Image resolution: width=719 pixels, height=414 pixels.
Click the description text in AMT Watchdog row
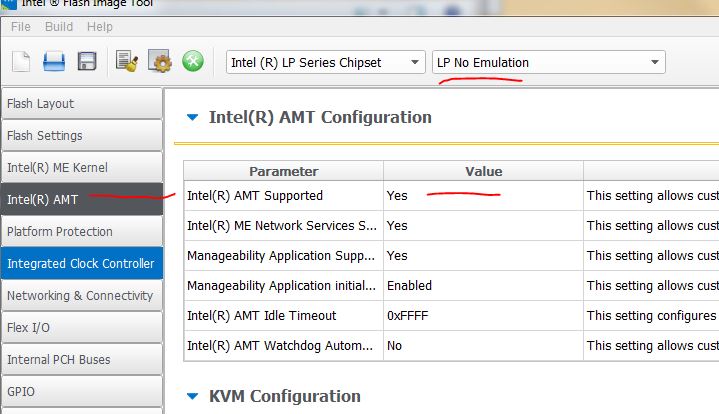(x=653, y=346)
